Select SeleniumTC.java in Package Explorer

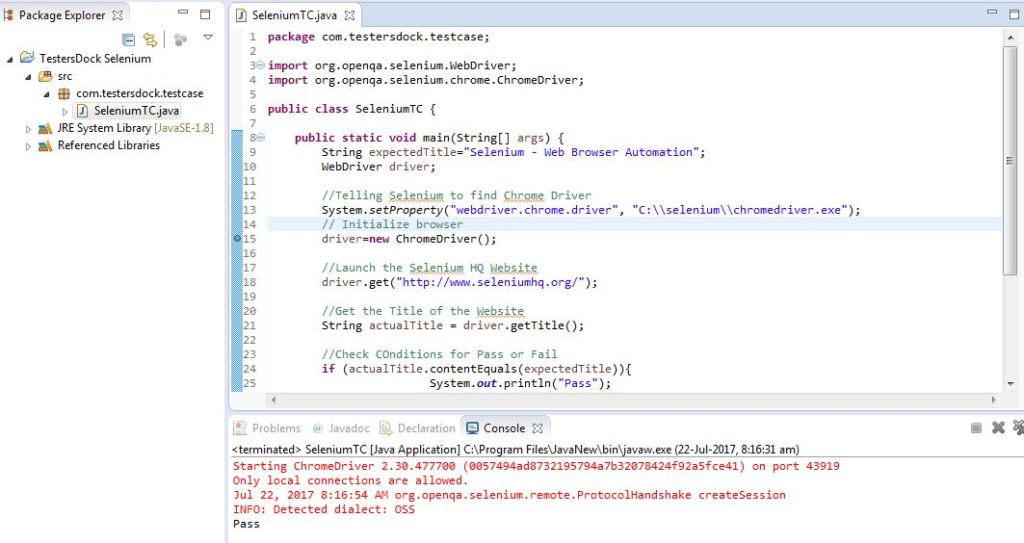pyautogui.click(x=136, y=111)
